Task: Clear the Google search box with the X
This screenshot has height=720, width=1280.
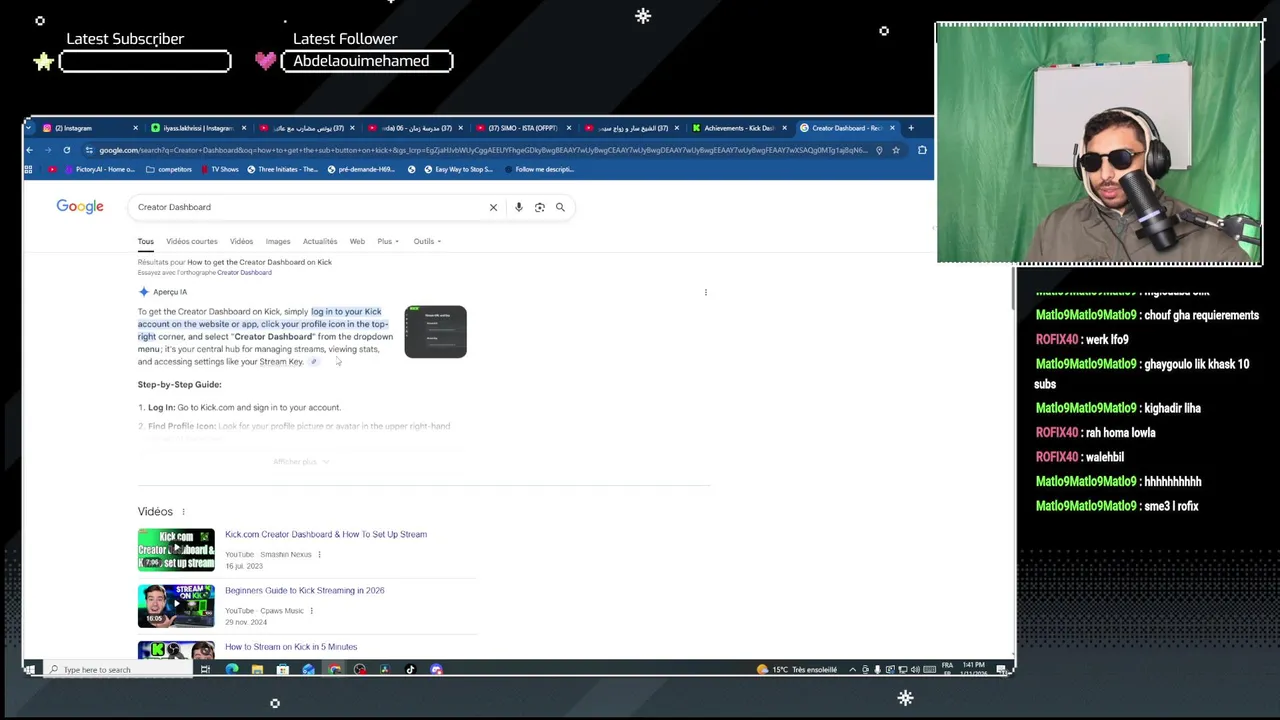Action: 493,207
